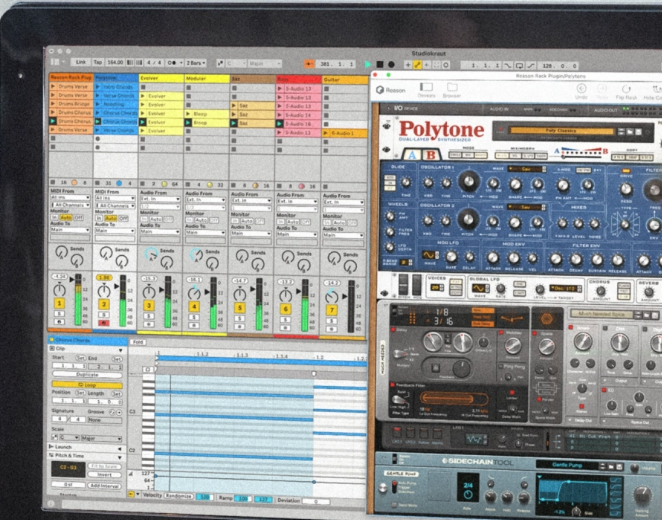Screen dimensions: 662x520
Task: Click the scale mode icon in toolbar
Action: pyautogui.click(x=220, y=63)
